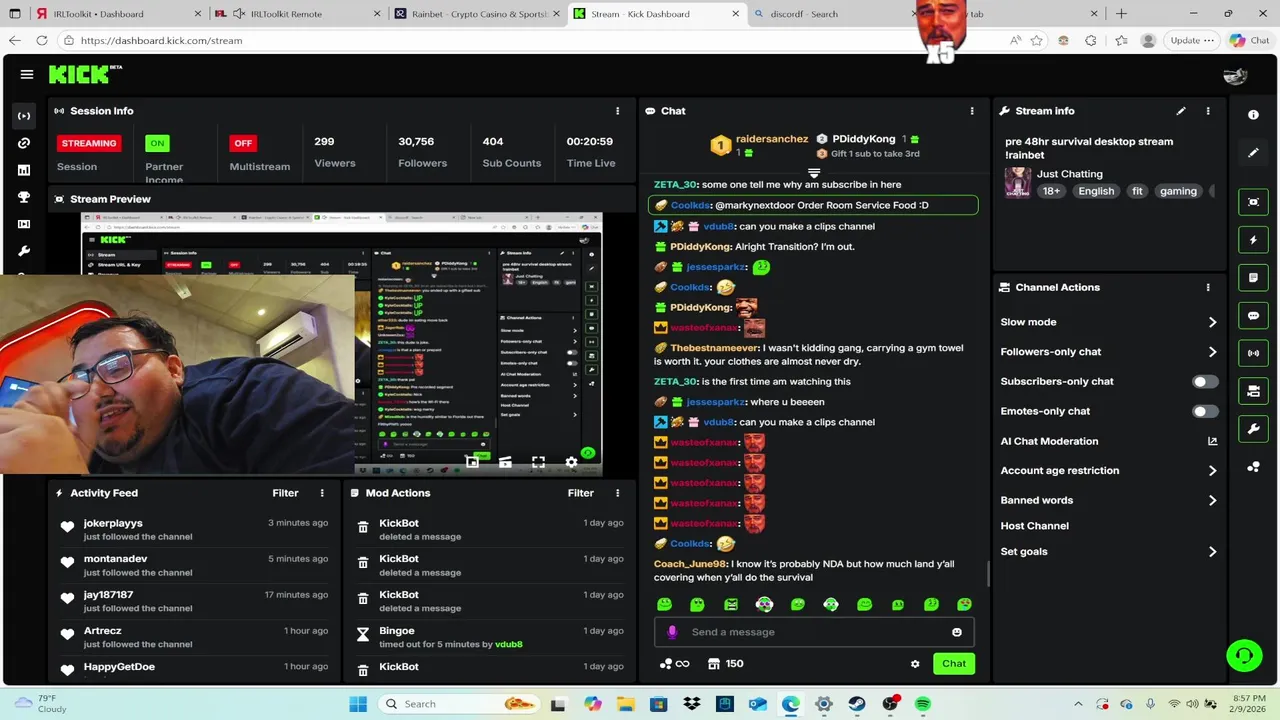
Task: Click the chat scrollbar
Action: tap(988, 574)
